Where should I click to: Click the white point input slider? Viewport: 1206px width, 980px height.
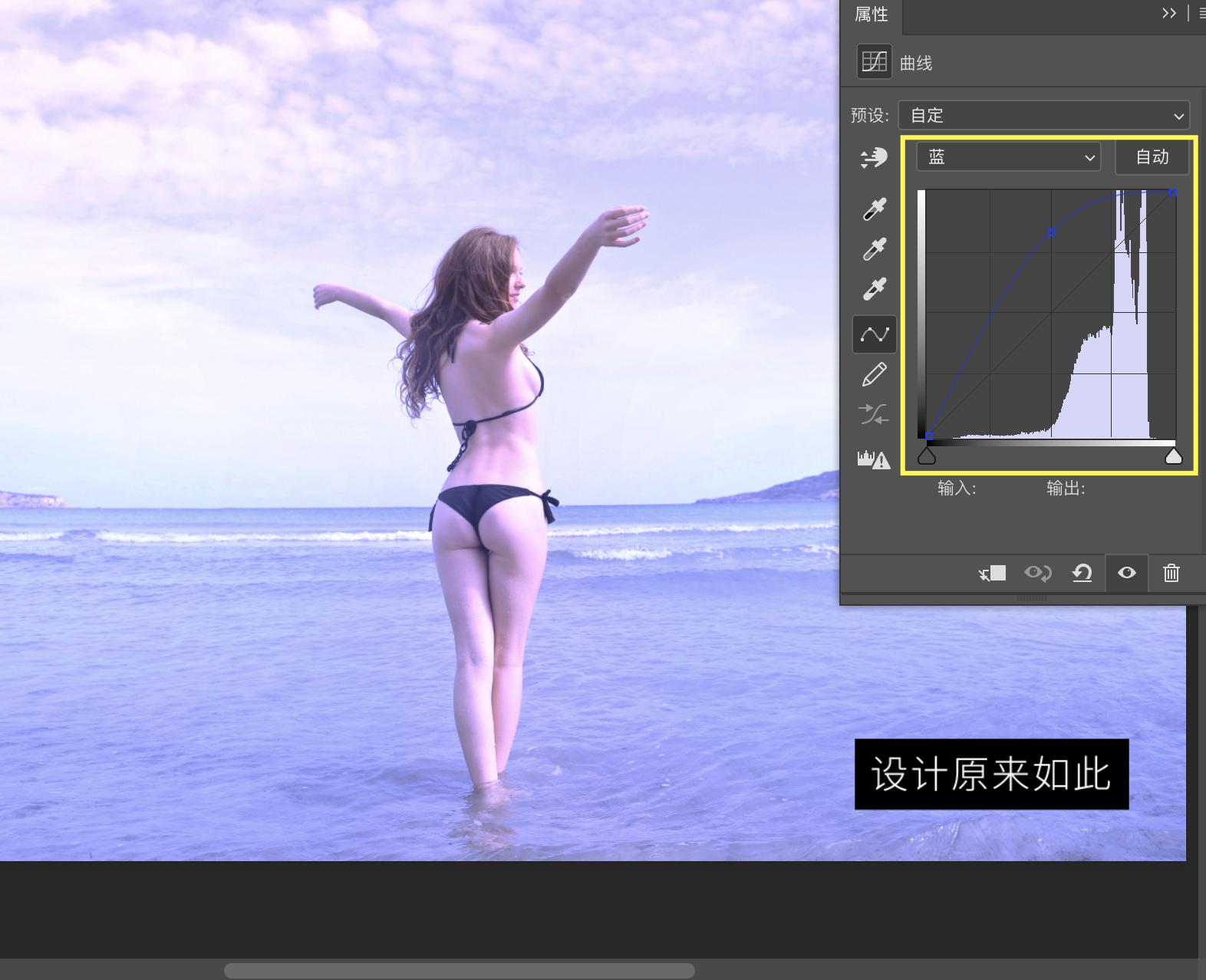pyautogui.click(x=1173, y=457)
